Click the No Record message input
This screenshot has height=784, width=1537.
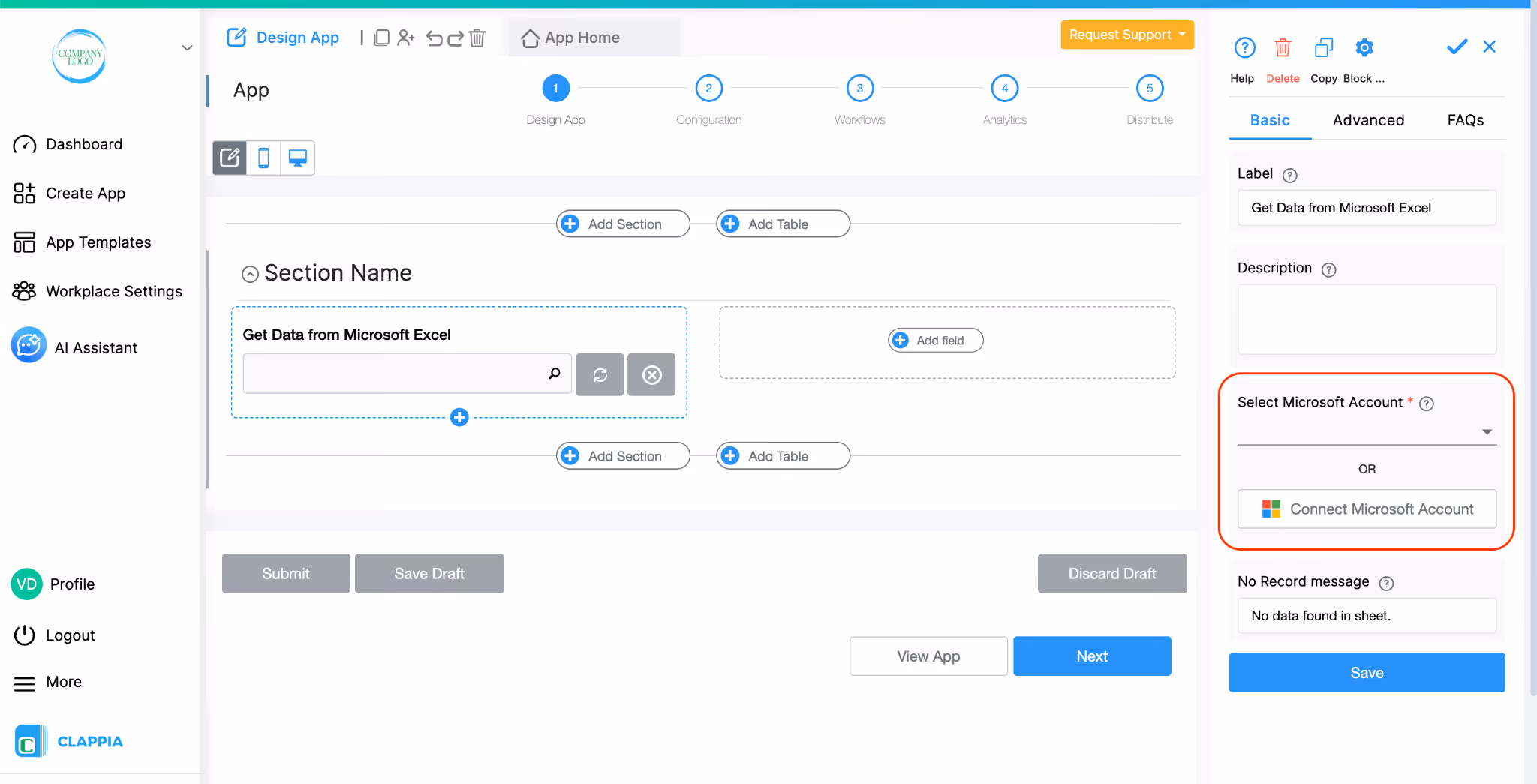pyautogui.click(x=1367, y=616)
